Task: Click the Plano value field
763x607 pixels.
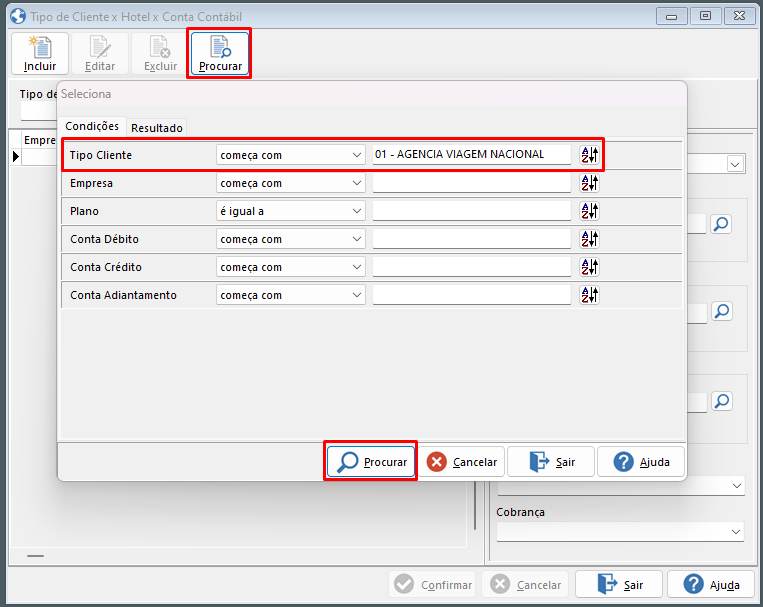Action: pos(472,211)
